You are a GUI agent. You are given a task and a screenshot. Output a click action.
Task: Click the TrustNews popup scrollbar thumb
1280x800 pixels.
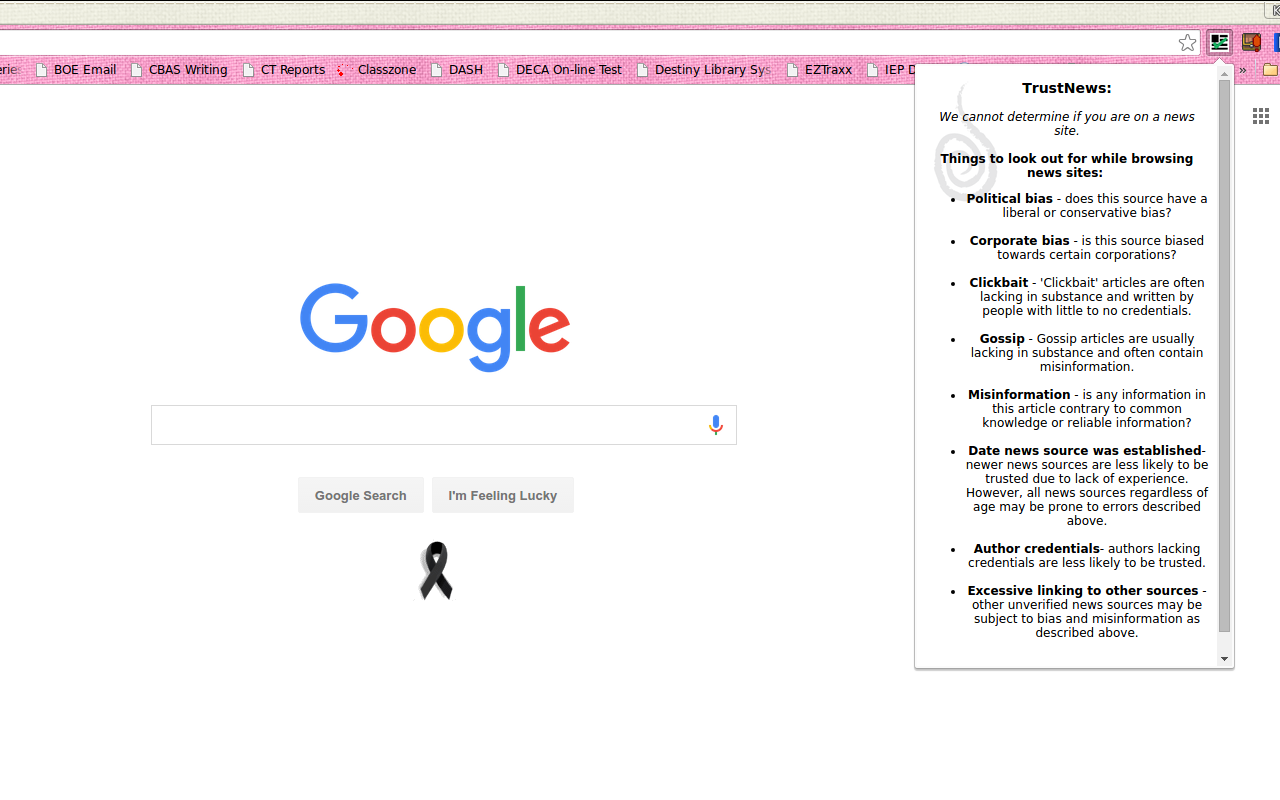pos(1224,356)
